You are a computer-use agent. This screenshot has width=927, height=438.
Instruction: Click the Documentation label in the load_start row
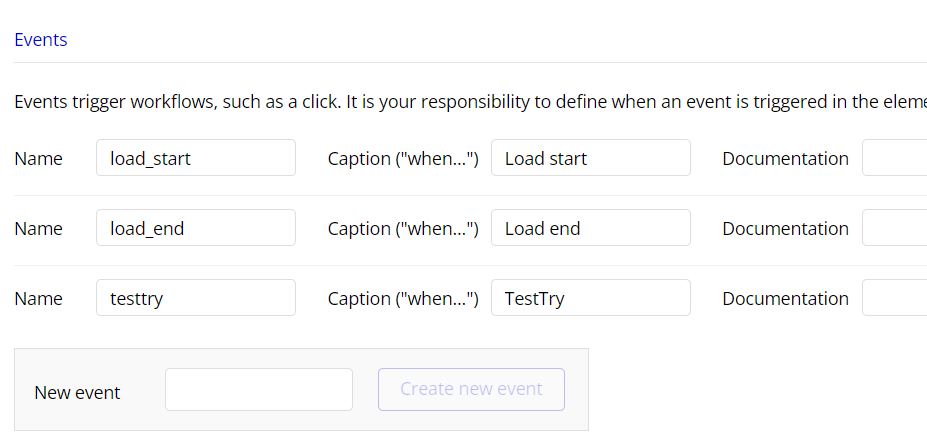coord(785,158)
